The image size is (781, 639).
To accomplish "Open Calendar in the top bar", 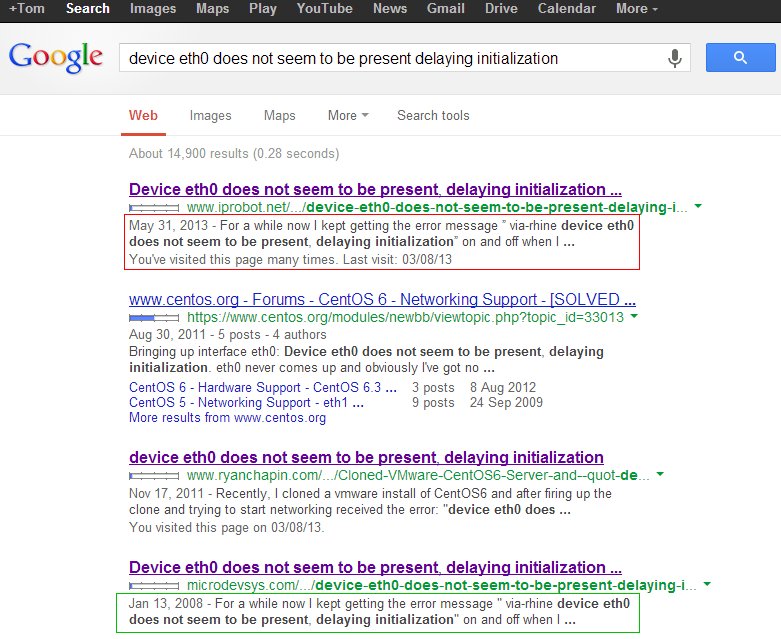I will click(566, 8).
